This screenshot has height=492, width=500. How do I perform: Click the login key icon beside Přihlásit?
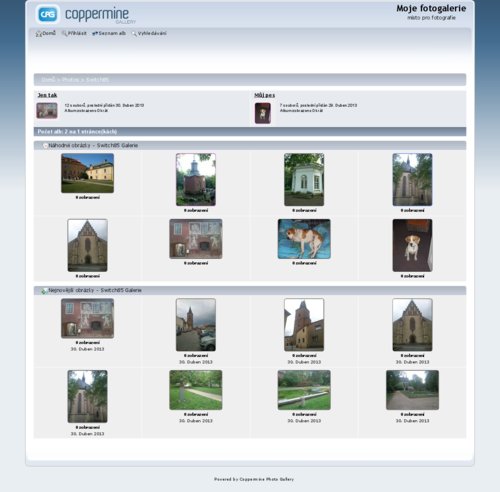coord(64,33)
